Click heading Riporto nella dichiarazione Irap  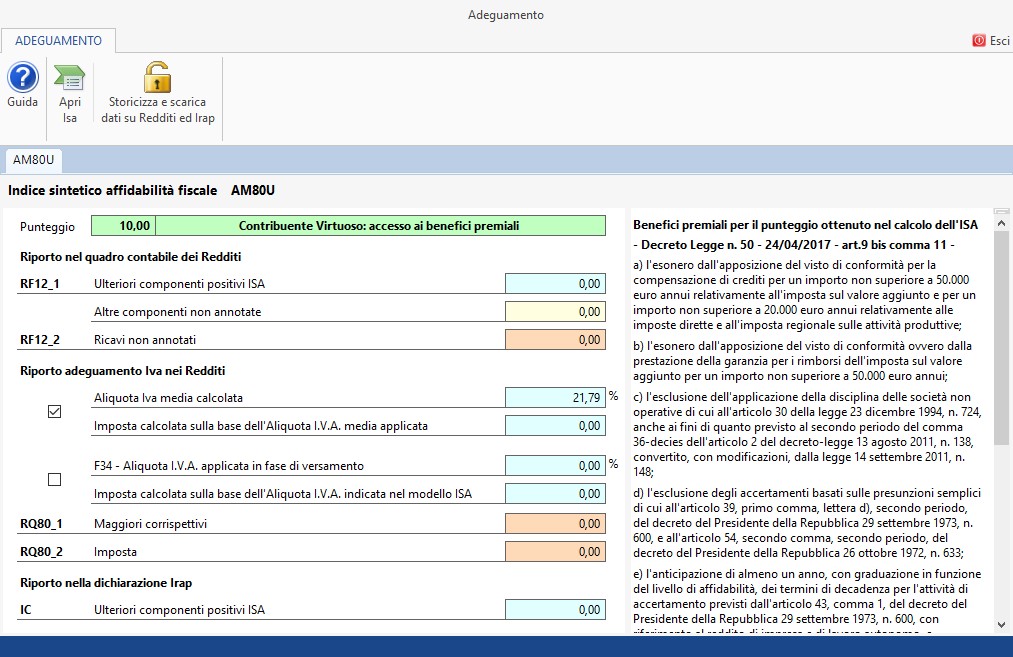point(106,583)
